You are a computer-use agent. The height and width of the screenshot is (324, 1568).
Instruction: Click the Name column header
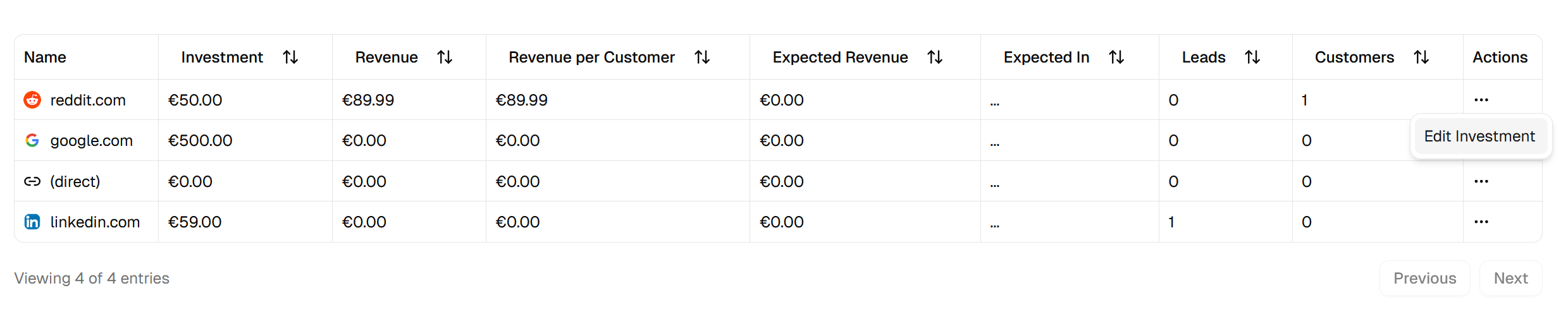pyautogui.click(x=45, y=57)
